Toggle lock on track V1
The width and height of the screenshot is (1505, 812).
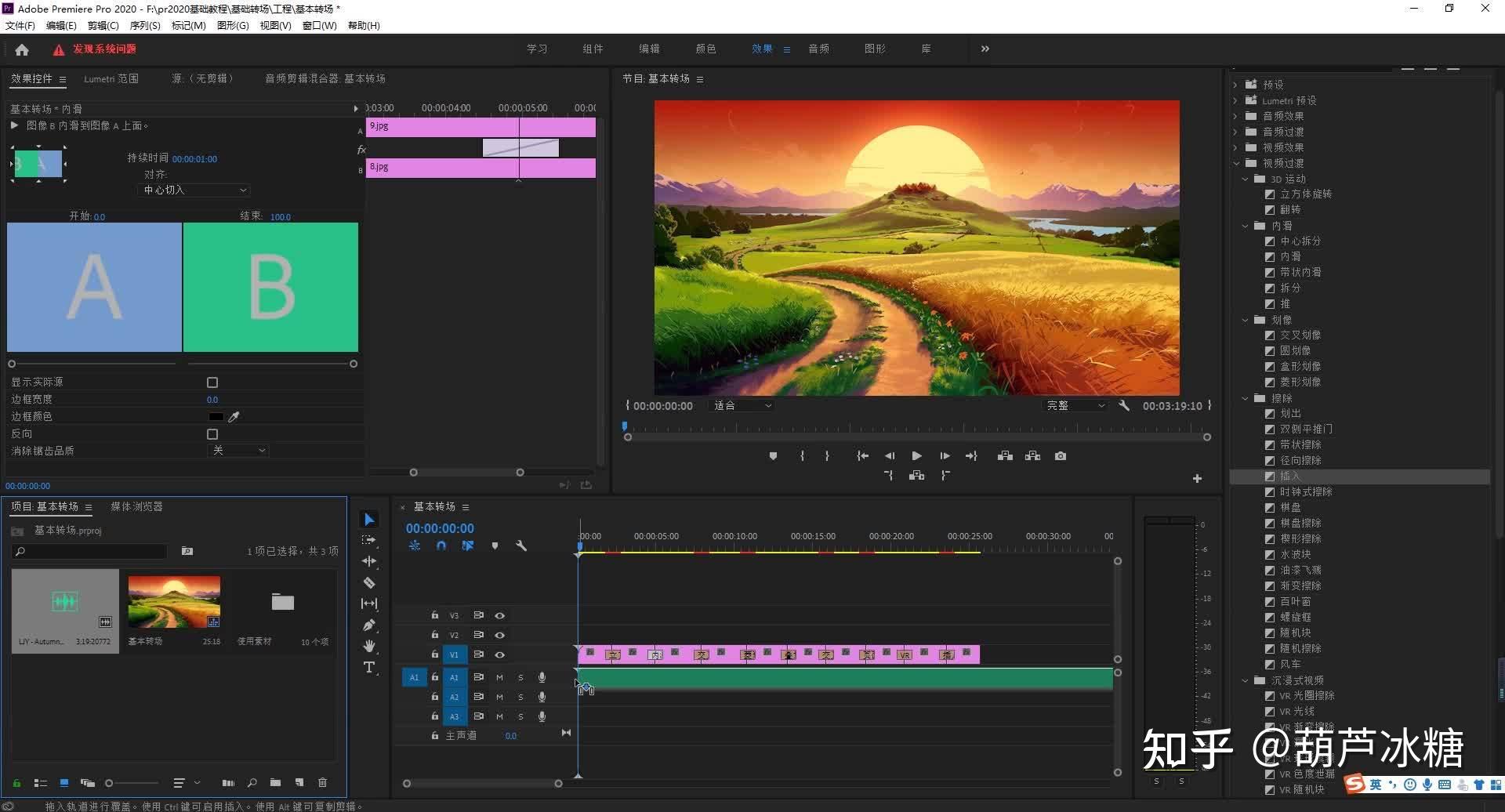[435, 654]
